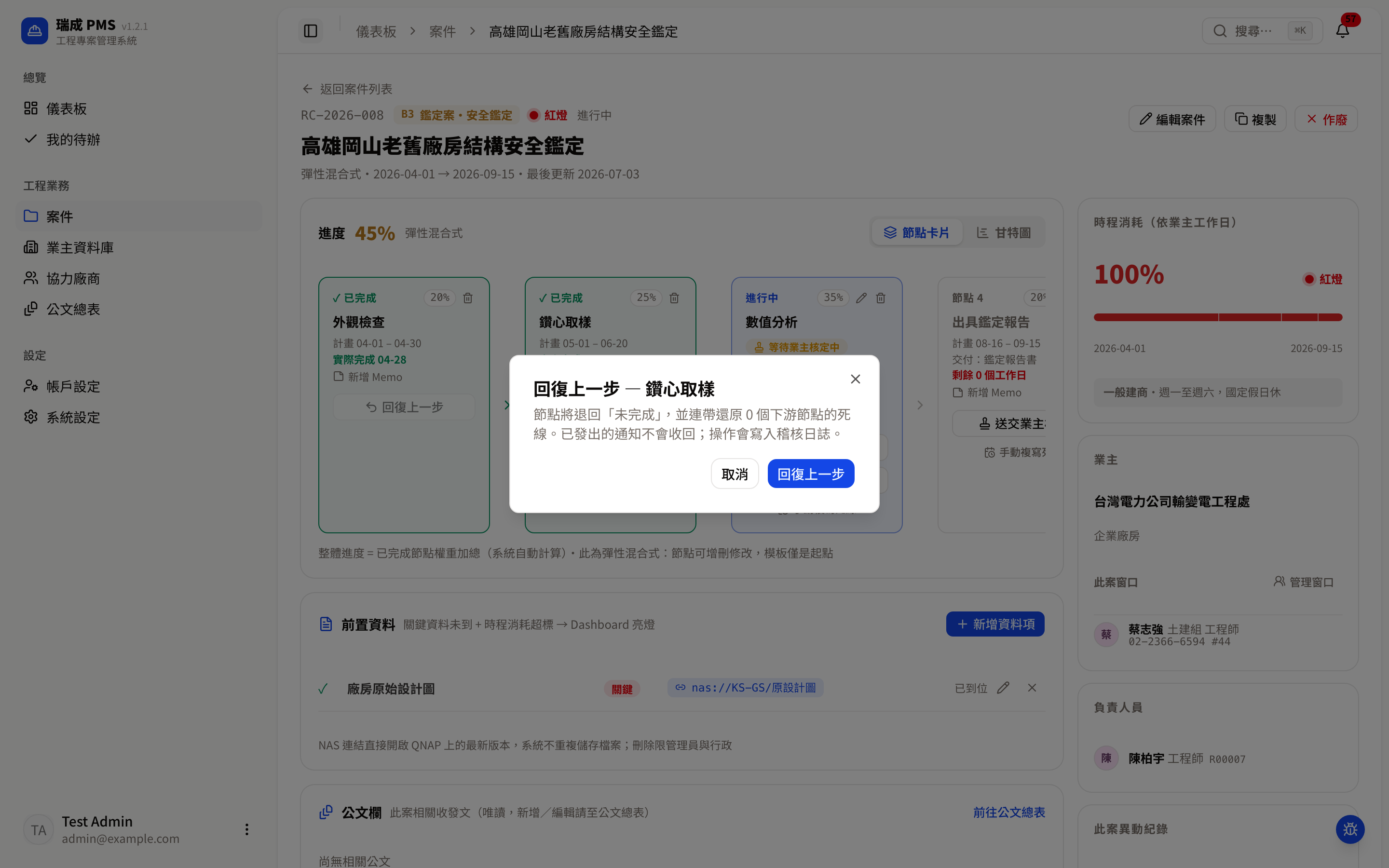Open 業主資料庫 in the sidebar

click(139, 247)
